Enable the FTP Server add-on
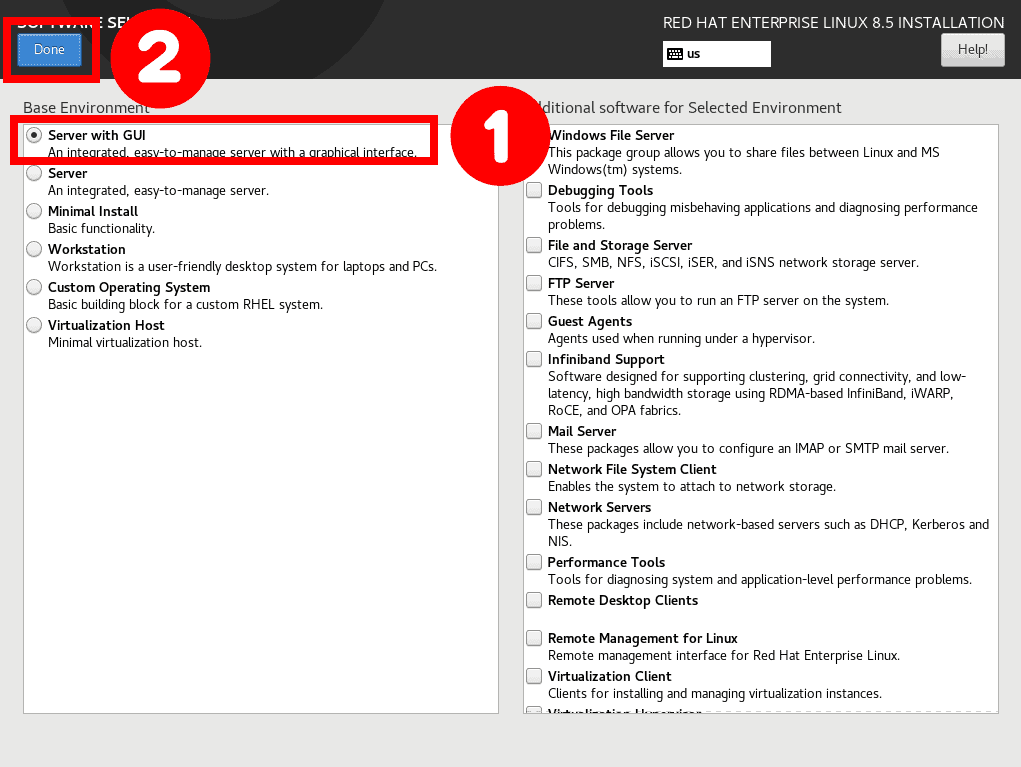1021x767 pixels. click(534, 283)
